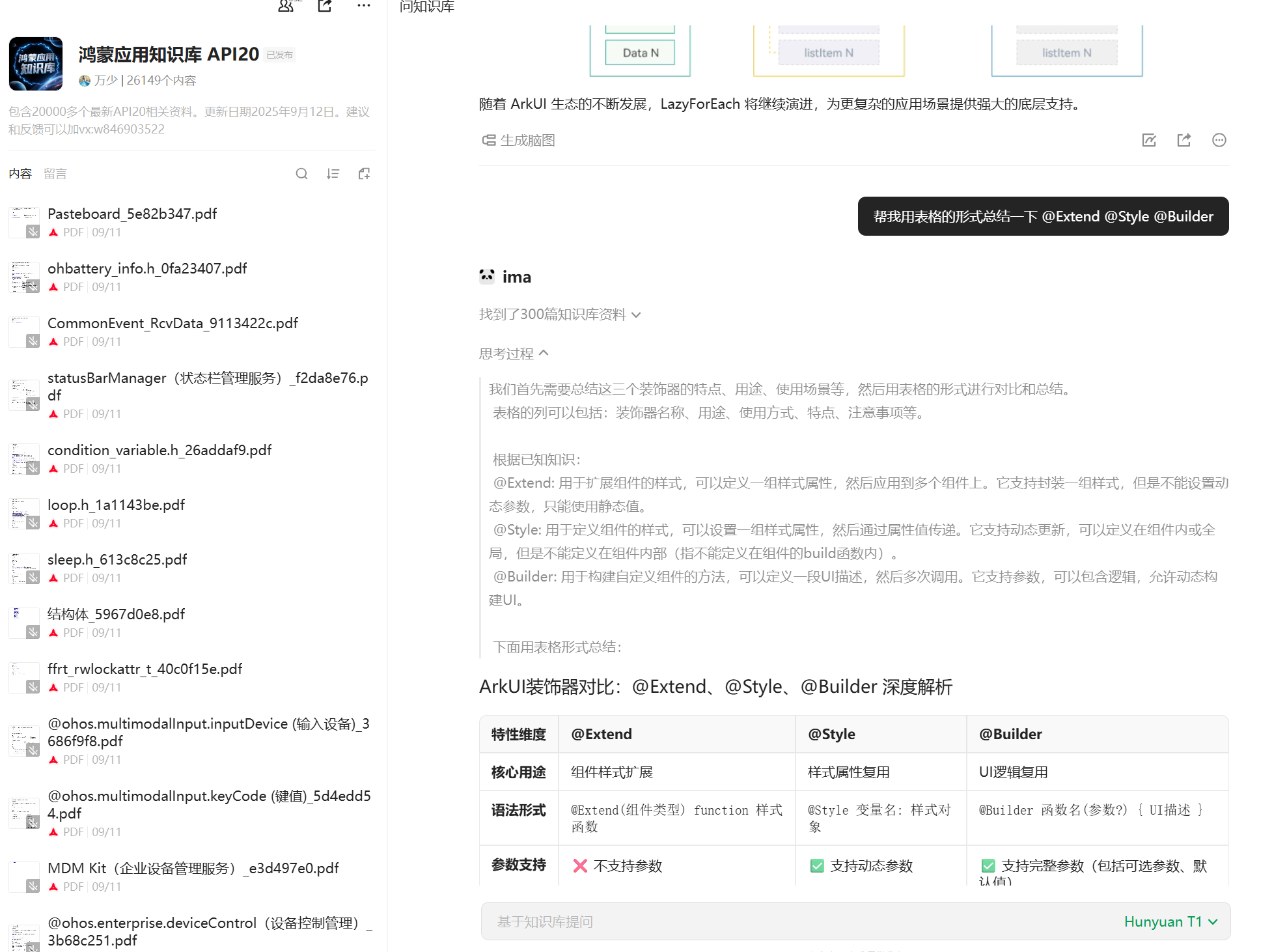Open the more options icon below answer
The image size is (1274, 952).
point(1219,140)
